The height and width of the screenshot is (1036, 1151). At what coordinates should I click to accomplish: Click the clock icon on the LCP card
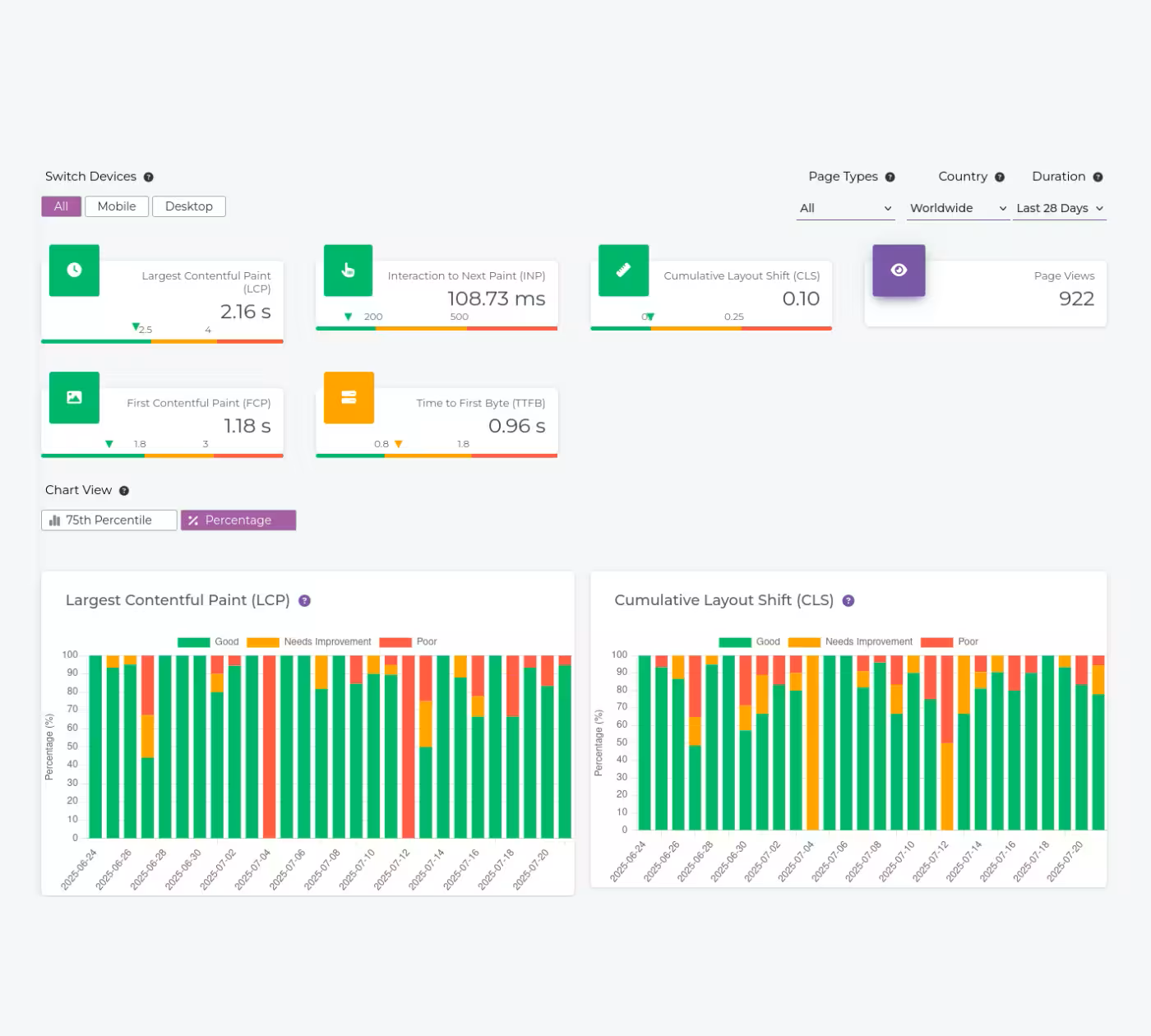click(x=74, y=270)
